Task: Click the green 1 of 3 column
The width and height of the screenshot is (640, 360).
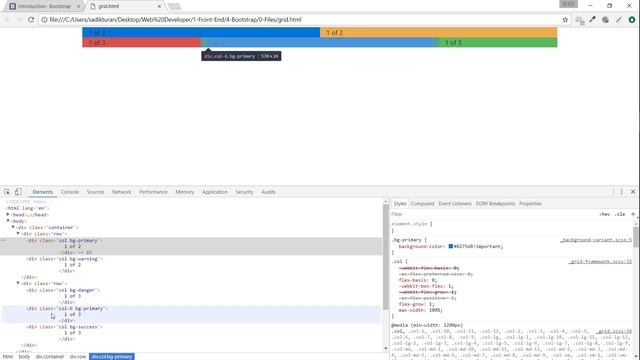Action: 498,42
